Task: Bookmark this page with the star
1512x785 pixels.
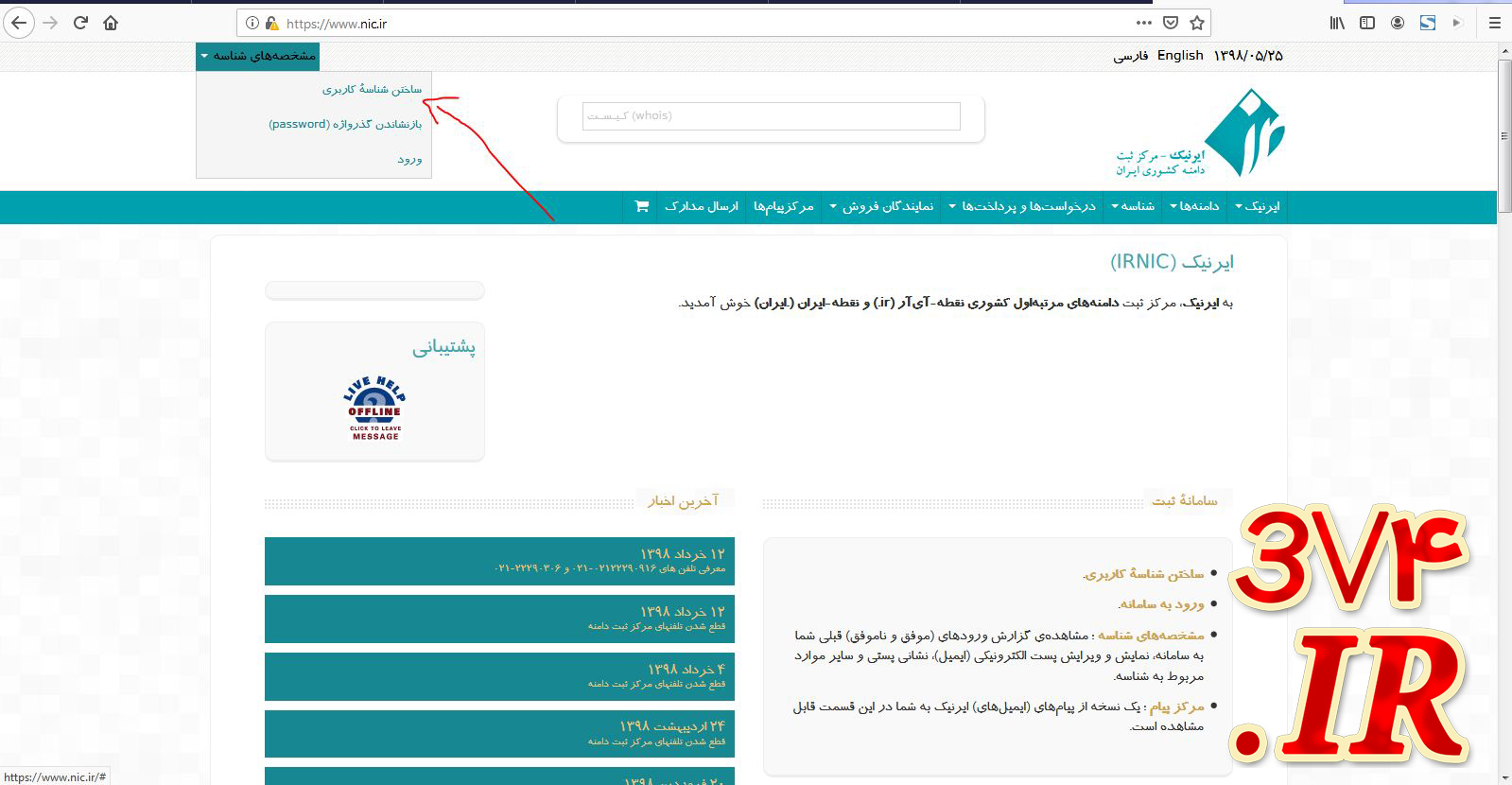Action: pyautogui.click(x=1197, y=23)
